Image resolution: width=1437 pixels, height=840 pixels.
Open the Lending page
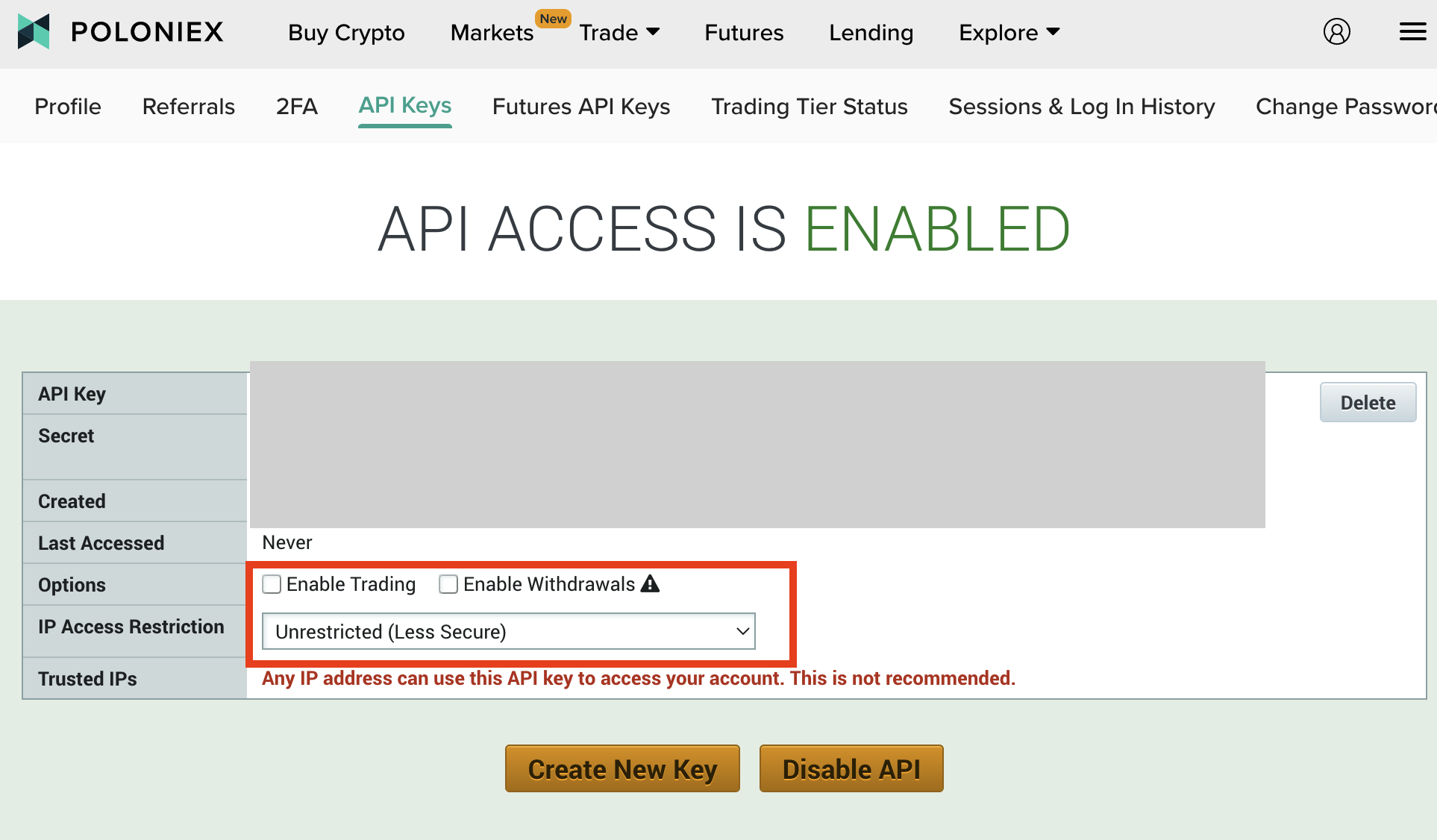871,33
